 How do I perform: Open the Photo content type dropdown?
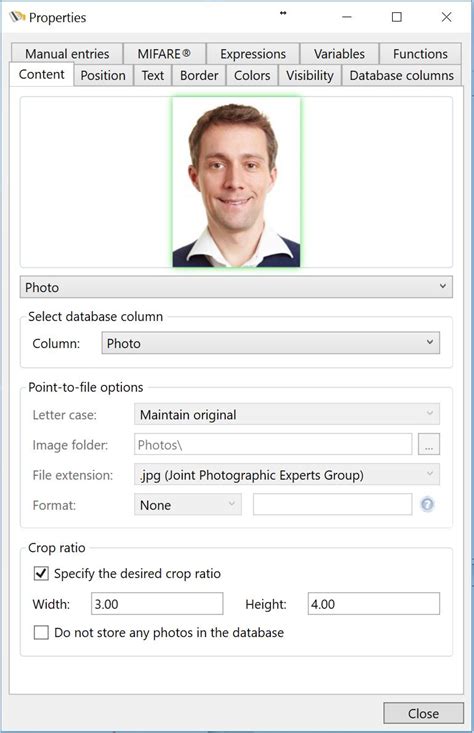tap(236, 287)
